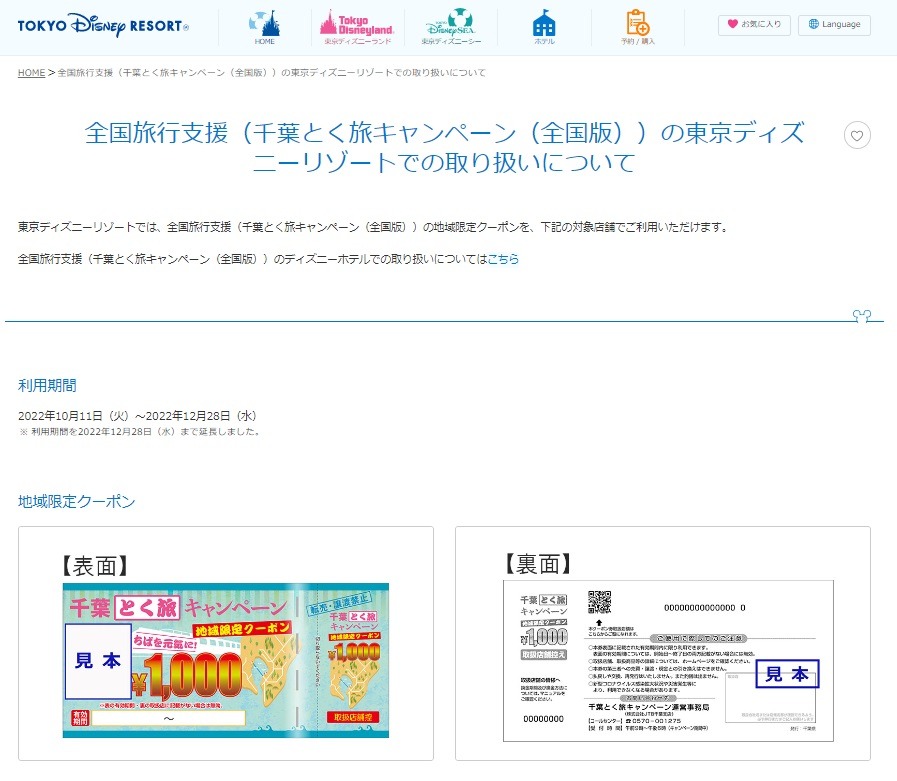Open the HOME castle icon
The width and height of the screenshot is (897, 781).
(x=264, y=27)
